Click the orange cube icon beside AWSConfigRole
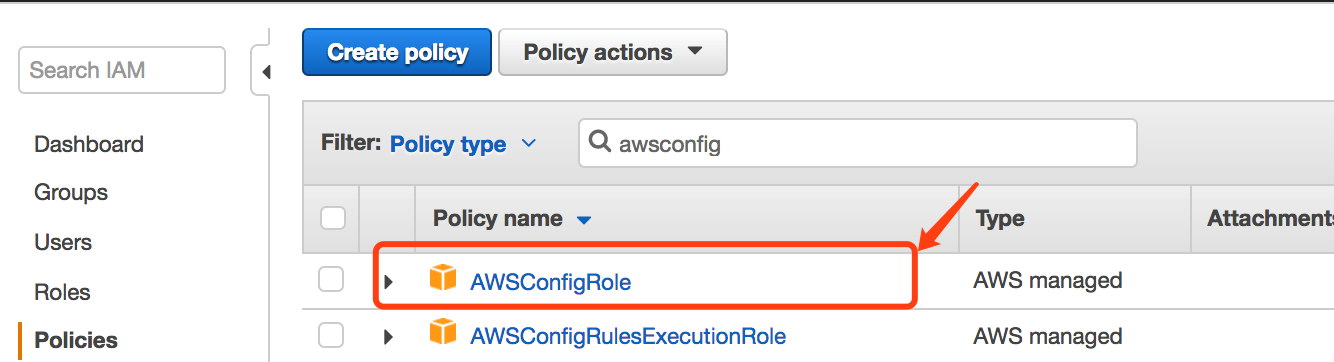This screenshot has width=1334, height=362. coord(442,278)
